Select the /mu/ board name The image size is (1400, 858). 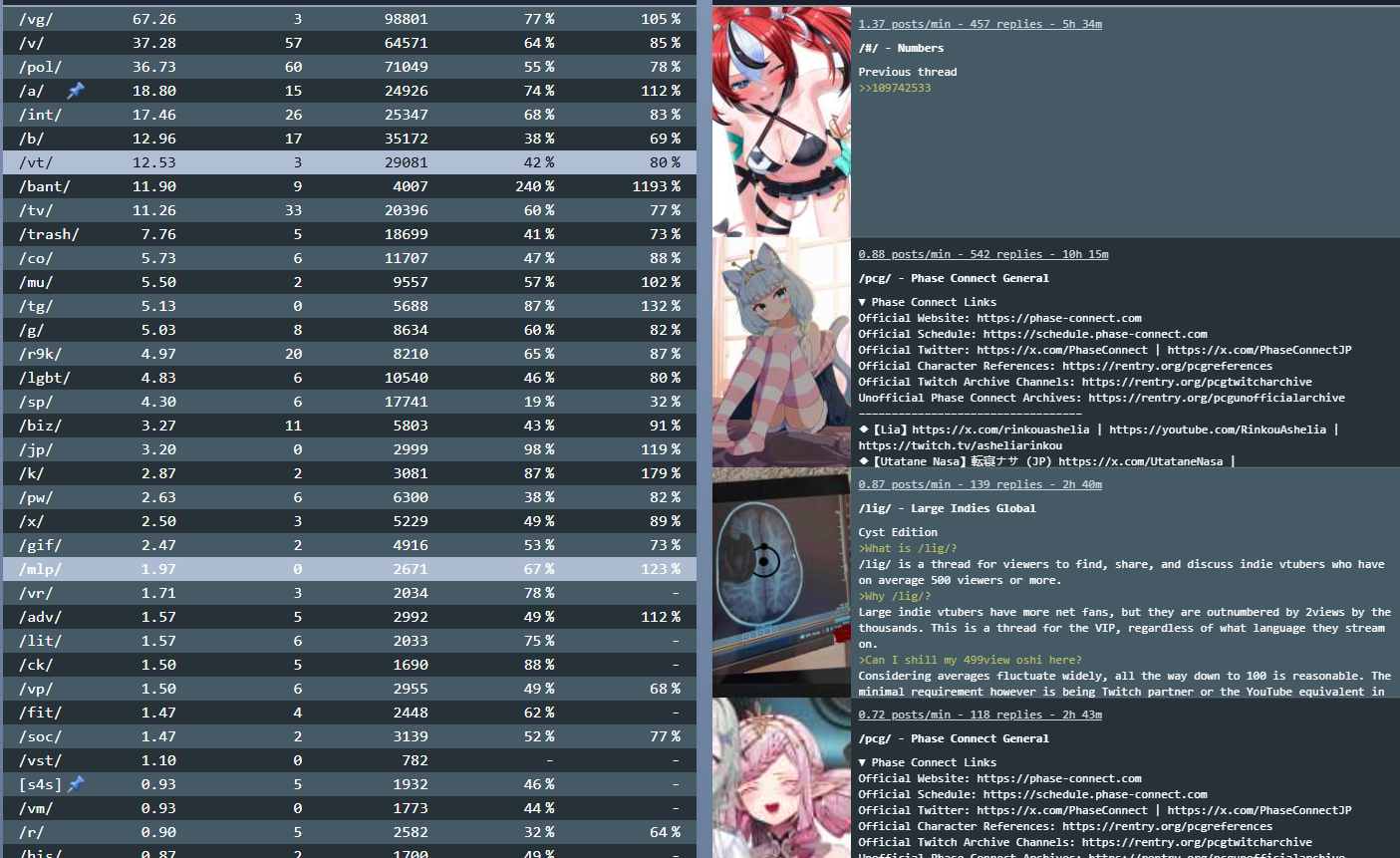click(36, 282)
